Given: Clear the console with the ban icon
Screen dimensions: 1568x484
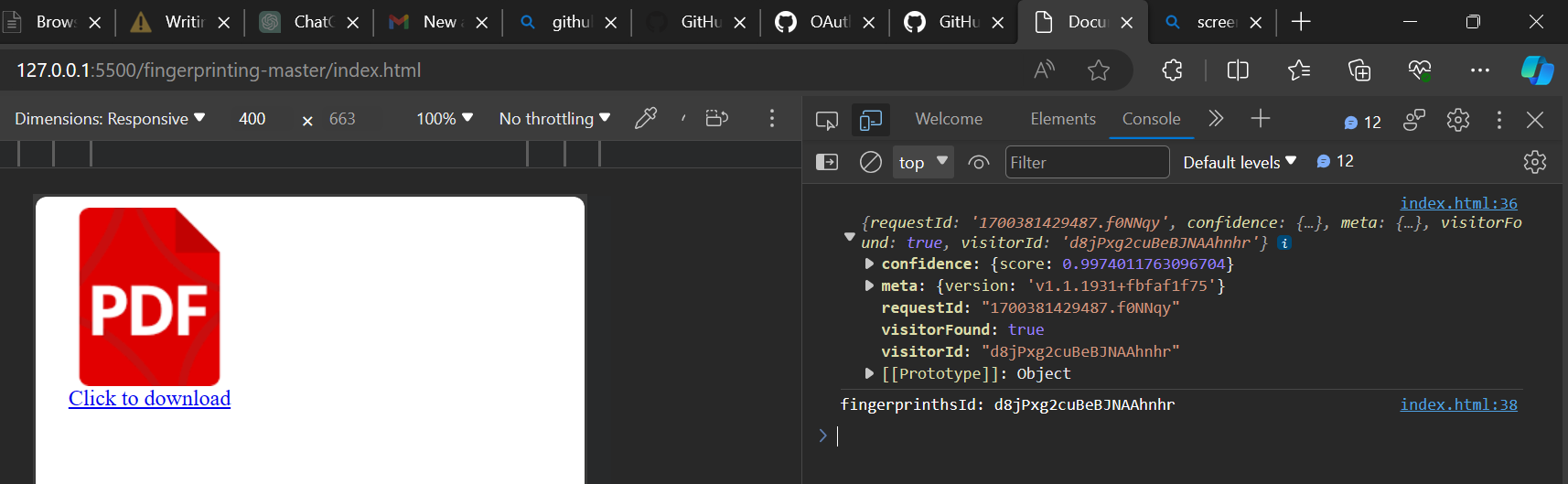Looking at the screenshot, I should (x=870, y=162).
